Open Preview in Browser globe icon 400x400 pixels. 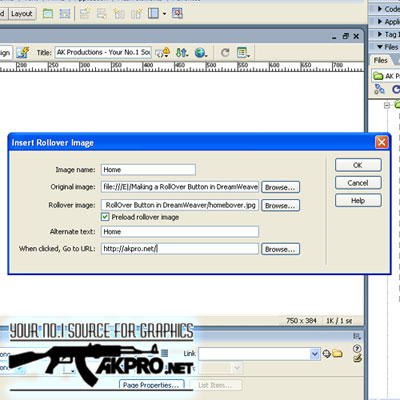[x=201, y=52]
